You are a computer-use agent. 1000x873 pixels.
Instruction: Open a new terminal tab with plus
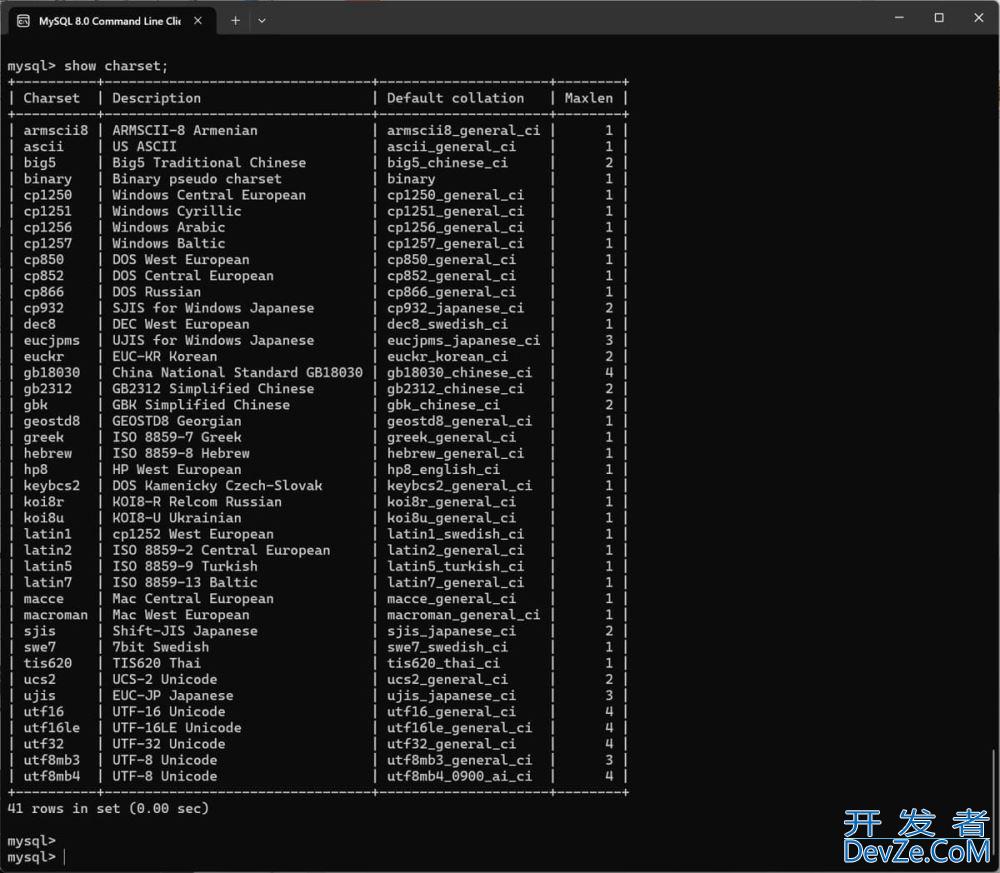click(x=236, y=20)
